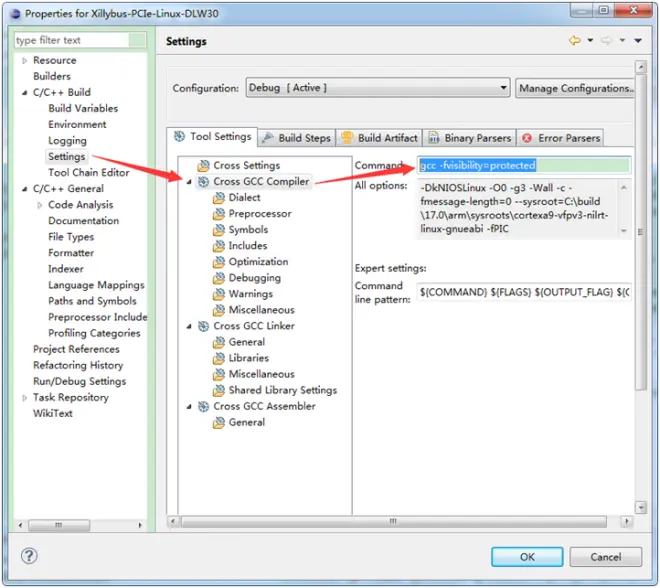Collapse the Cross GCC Compiler node
This screenshot has height=588, width=660.
pos(189,182)
